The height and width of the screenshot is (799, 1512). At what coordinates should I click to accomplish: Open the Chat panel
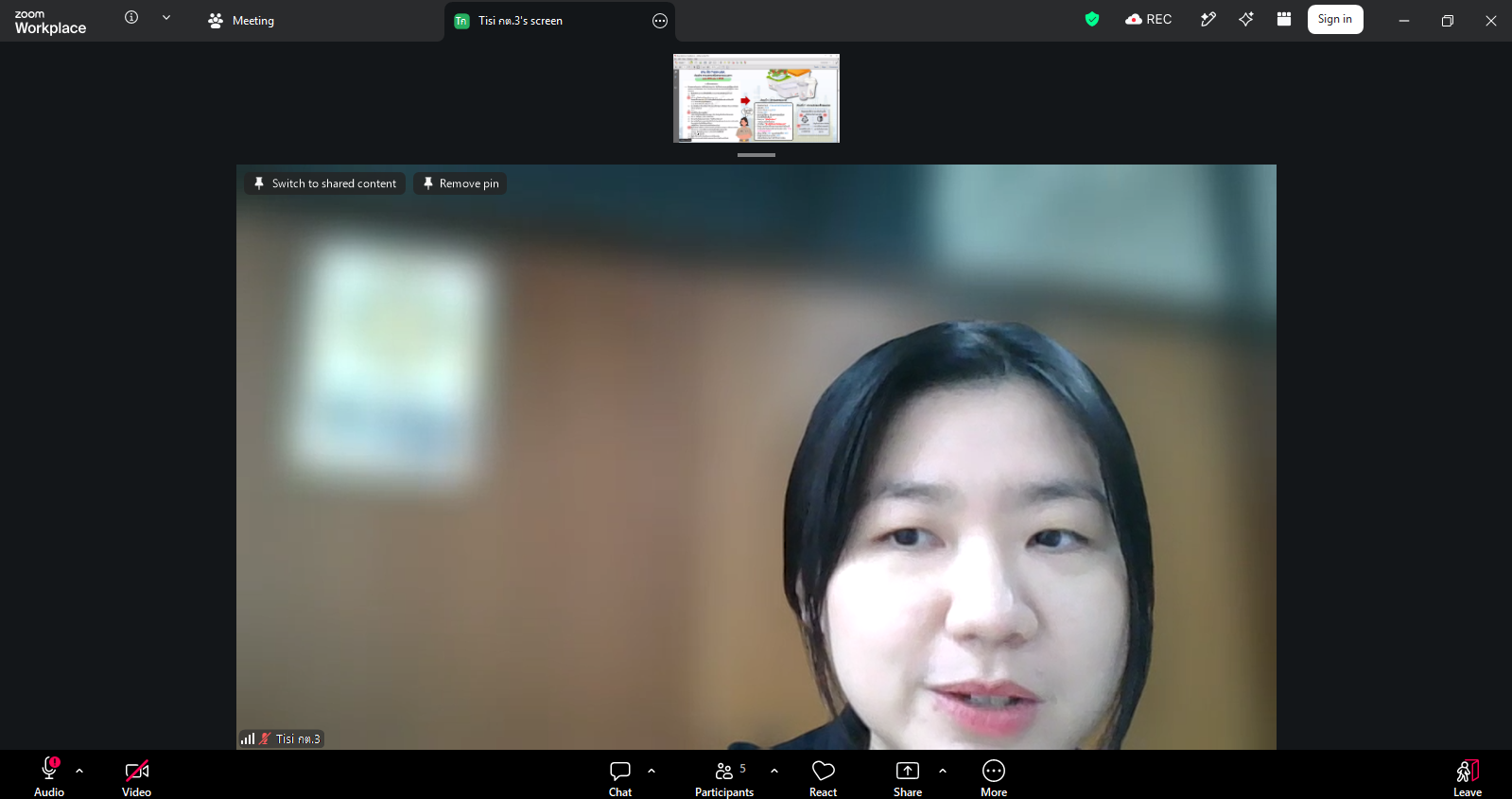pyautogui.click(x=620, y=778)
